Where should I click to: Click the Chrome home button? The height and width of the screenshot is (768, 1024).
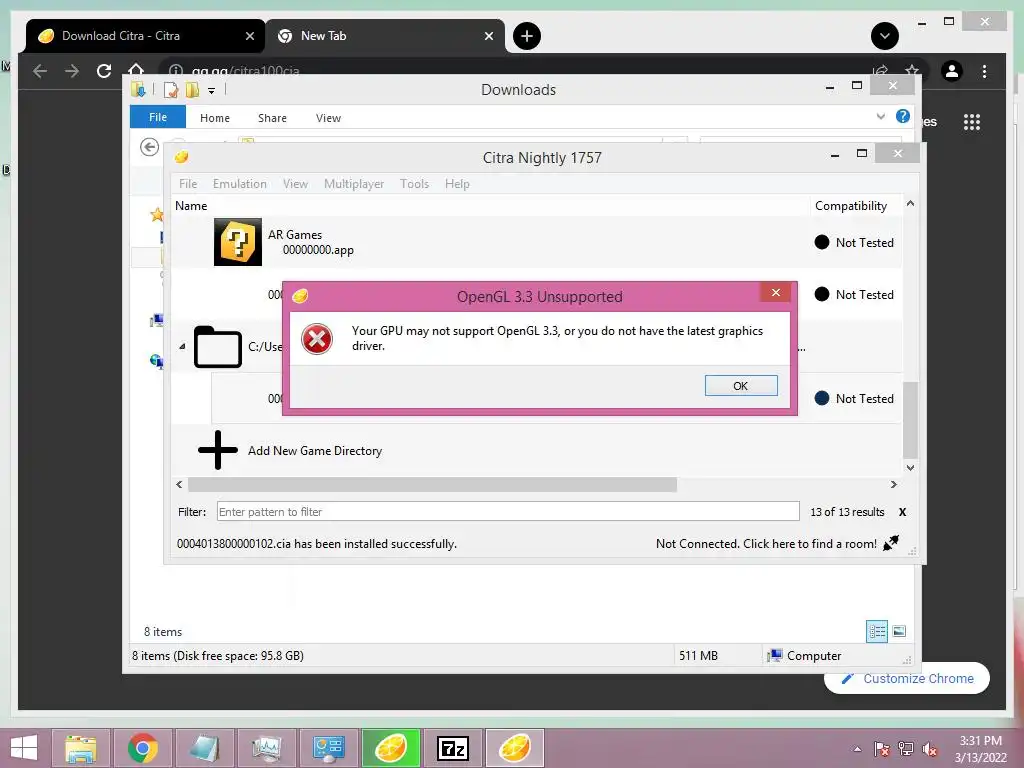(x=135, y=68)
